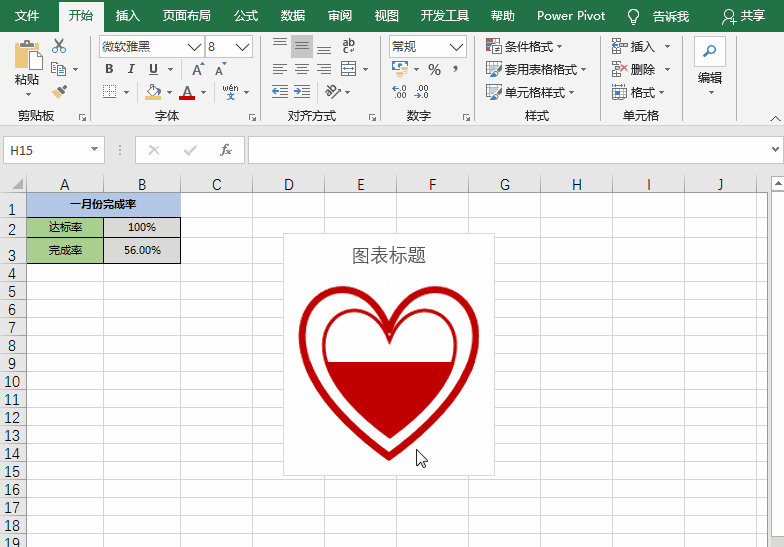This screenshot has height=547, width=784.
Task: Switch to the 页面布局 tab
Action: 186,16
